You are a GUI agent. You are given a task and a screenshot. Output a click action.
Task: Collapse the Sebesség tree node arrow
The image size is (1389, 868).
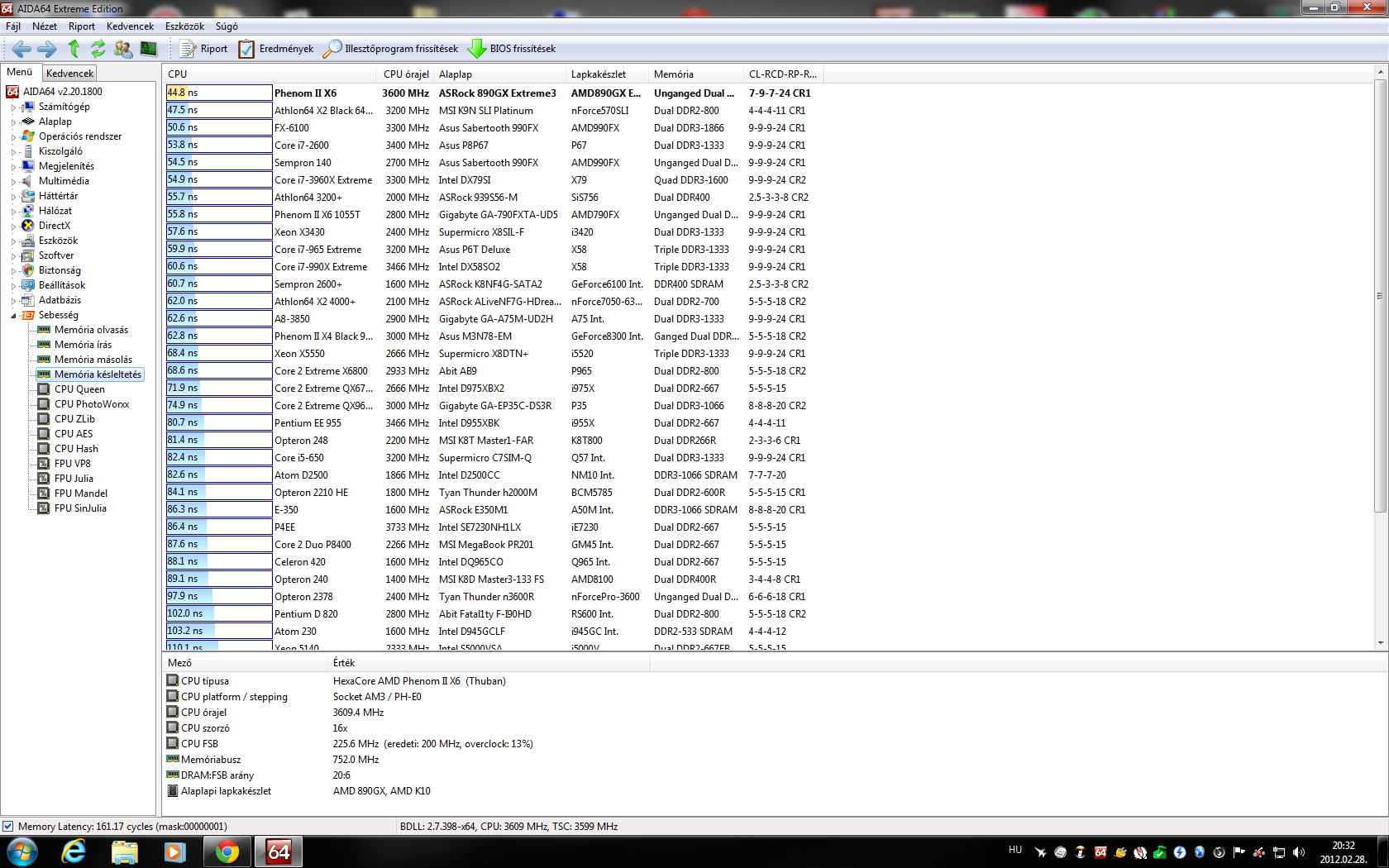pyautogui.click(x=13, y=316)
